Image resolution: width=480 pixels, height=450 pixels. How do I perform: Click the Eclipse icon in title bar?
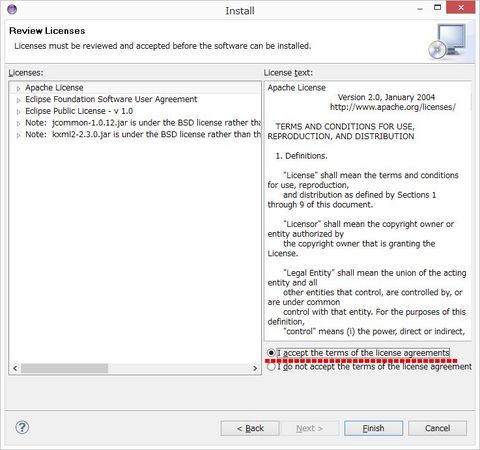(12, 10)
